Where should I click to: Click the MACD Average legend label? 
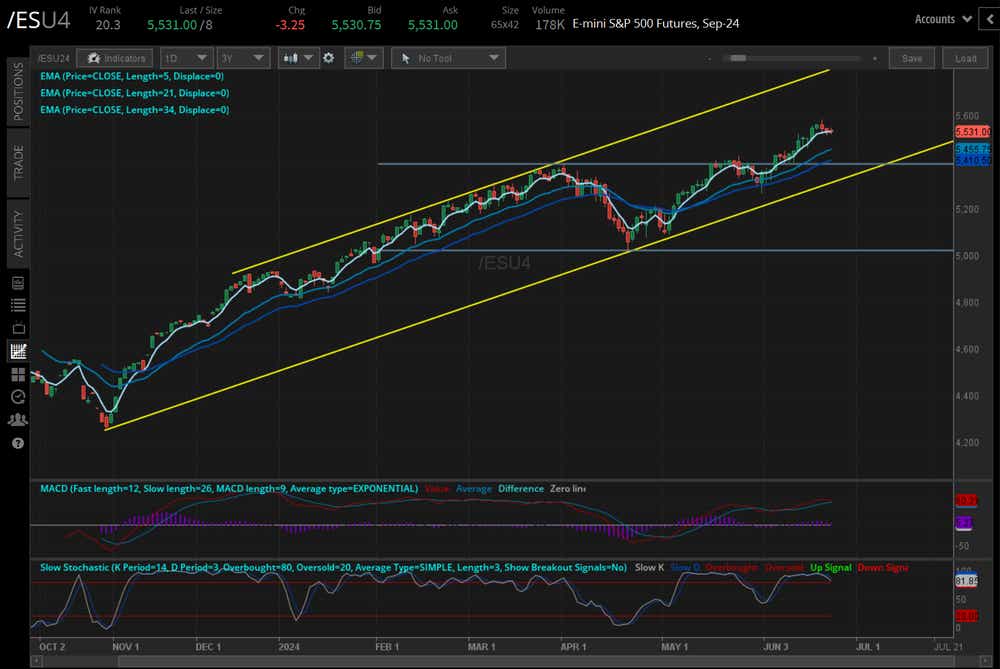tap(474, 489)
